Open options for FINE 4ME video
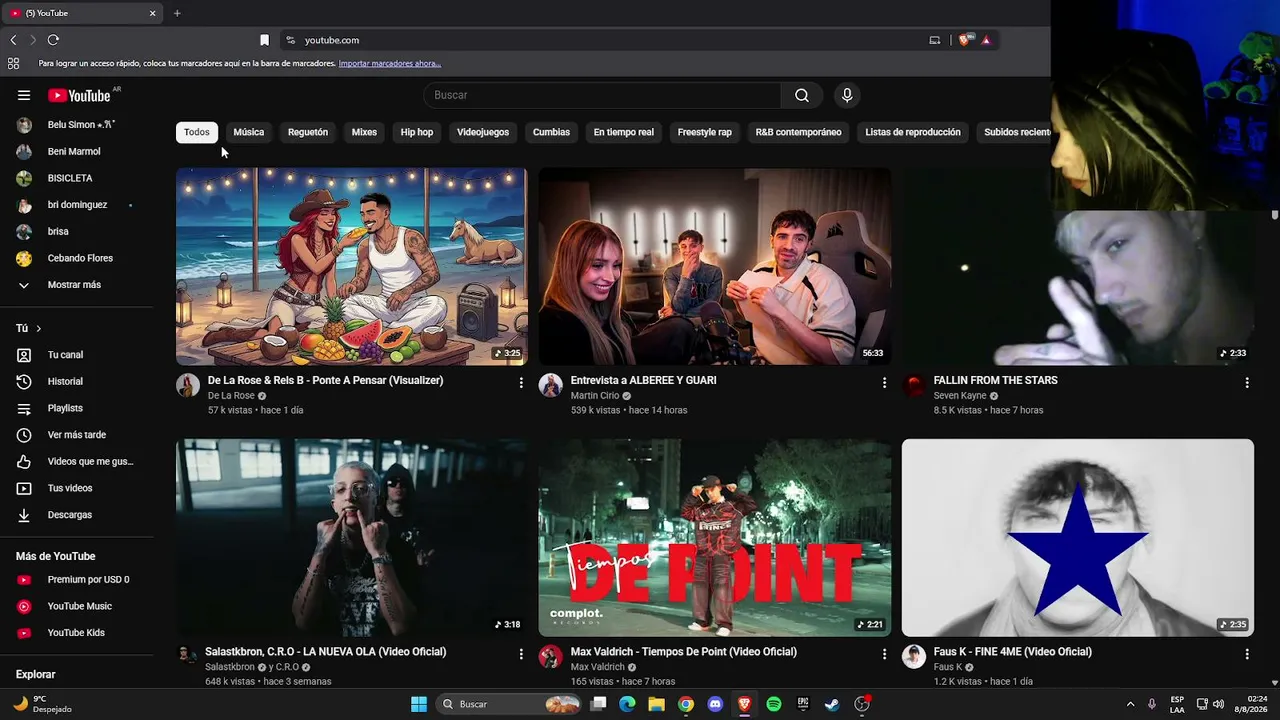The image size is (1280, 720). [1247, 654]
